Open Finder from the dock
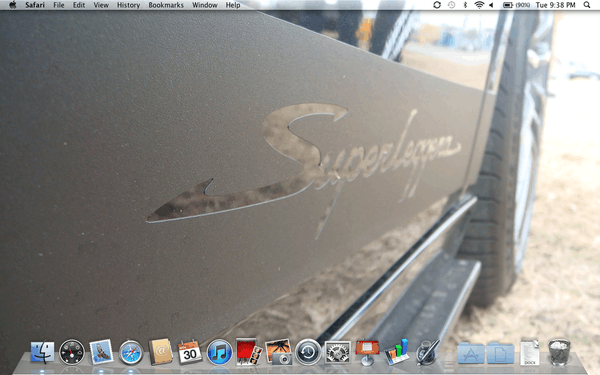600x375 pixels. pyautogui.click(x=42, y=352)
